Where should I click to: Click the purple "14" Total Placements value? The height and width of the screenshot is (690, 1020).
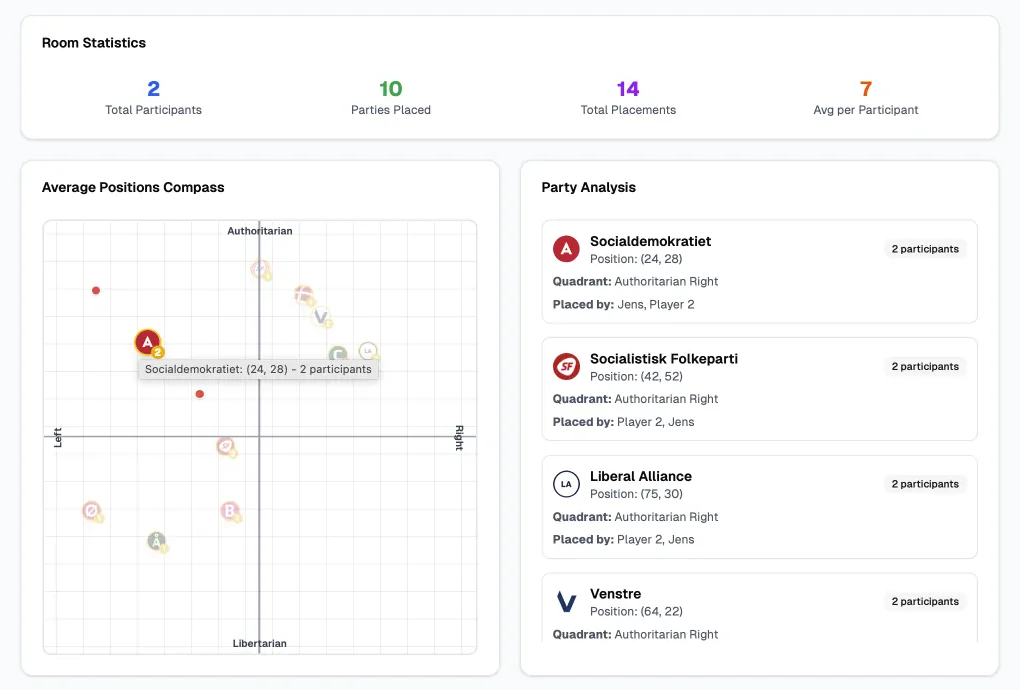(628, 88)
